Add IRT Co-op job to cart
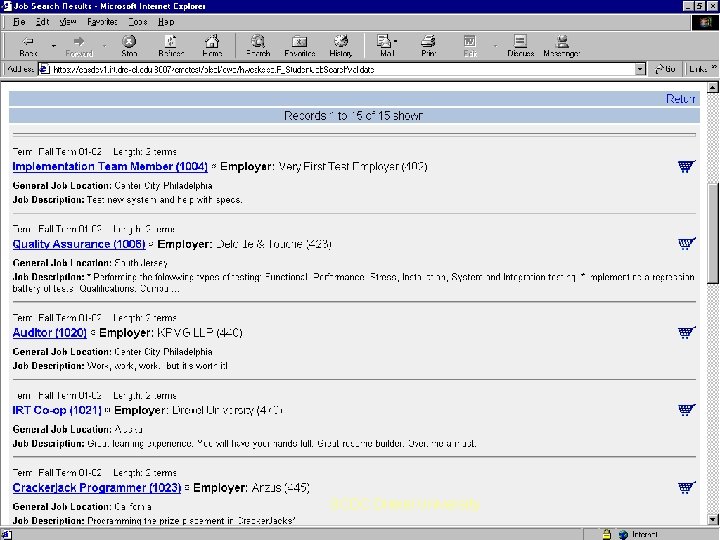 coord(686,409)
